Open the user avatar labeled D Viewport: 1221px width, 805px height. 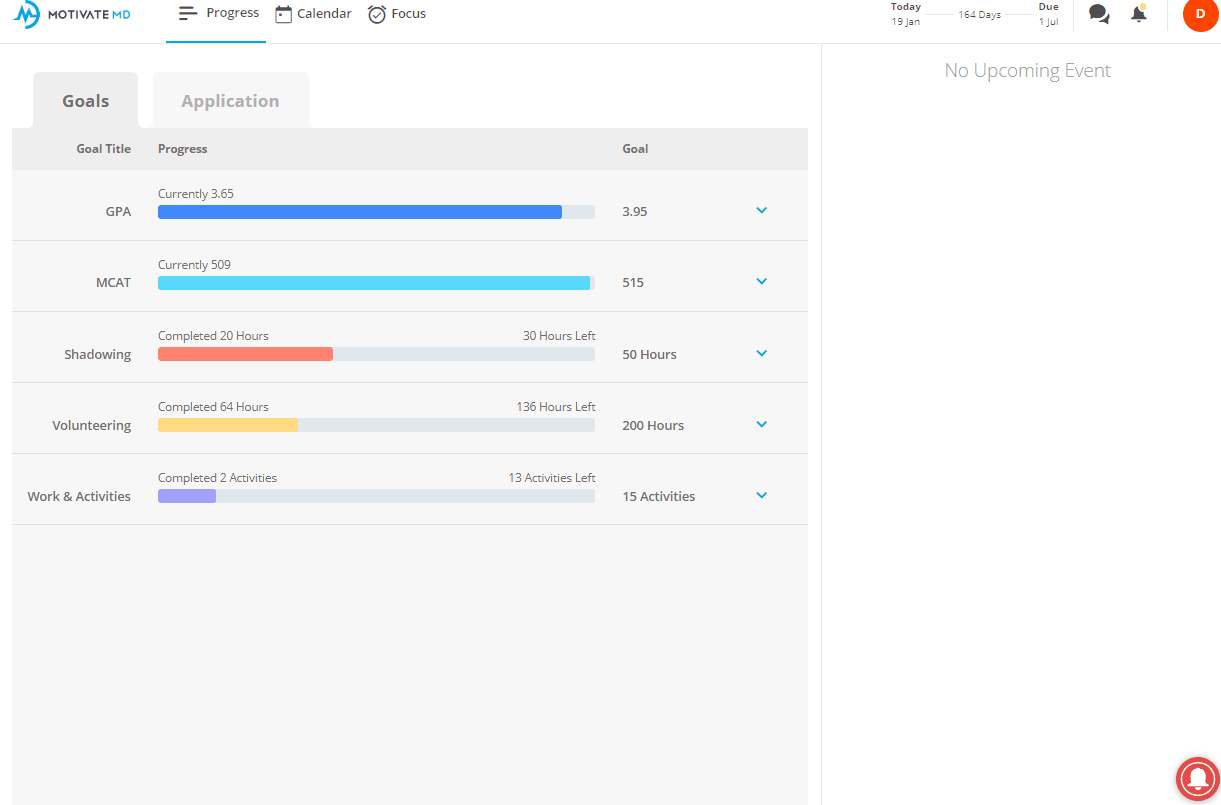point(1200,14)
